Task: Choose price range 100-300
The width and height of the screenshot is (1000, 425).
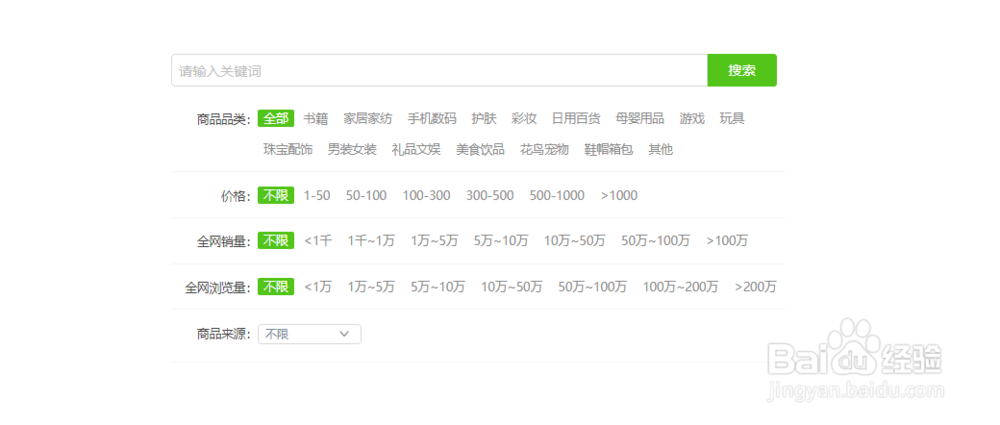Action: [426, 195]
